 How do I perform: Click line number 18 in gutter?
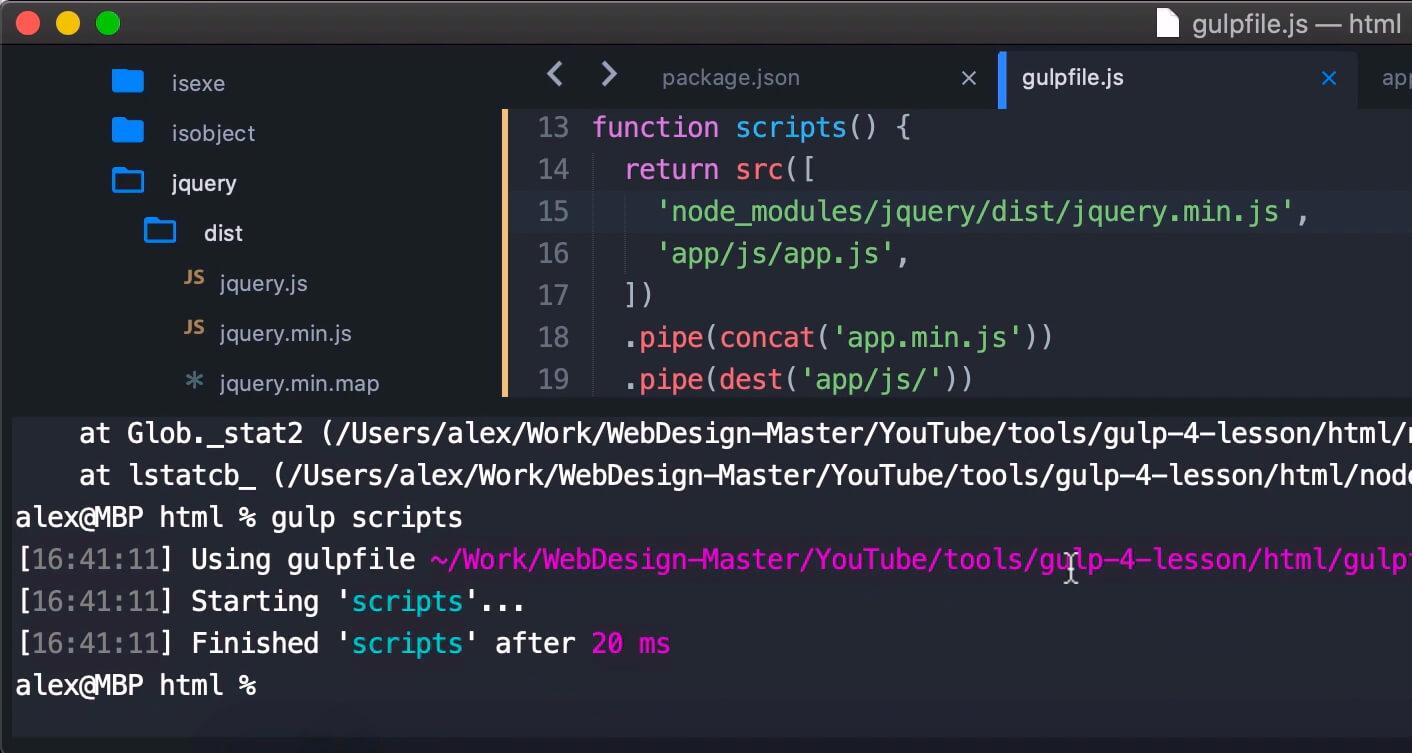click(x=553, y=337)
